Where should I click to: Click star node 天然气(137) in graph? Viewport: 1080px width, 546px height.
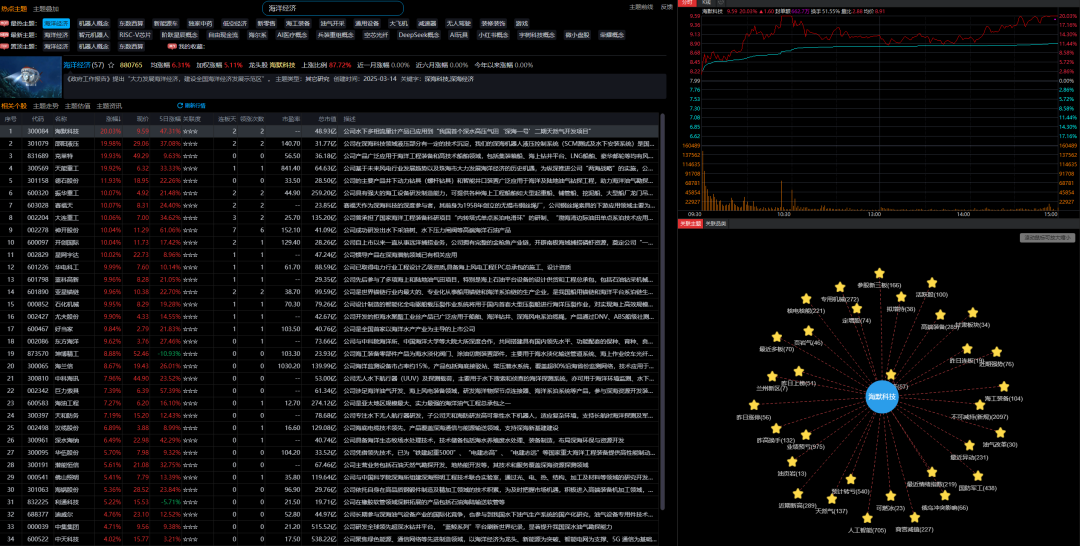[x=831, y=500]
